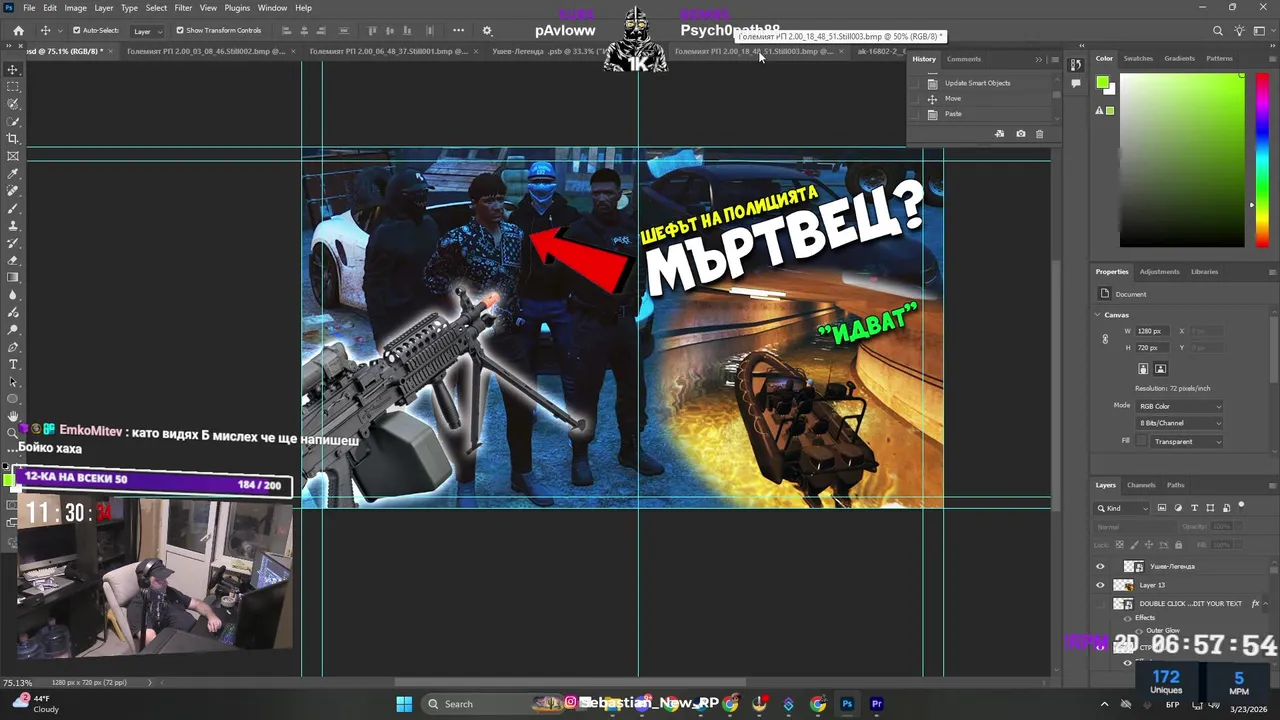Select the Path Selection tool
This screenshot has height=720, width=1280.
13,382
